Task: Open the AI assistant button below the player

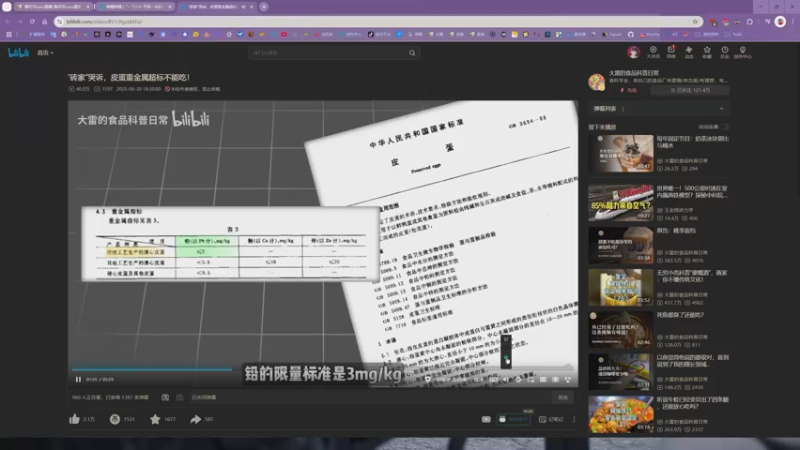Action: click(x=513, y=419)
